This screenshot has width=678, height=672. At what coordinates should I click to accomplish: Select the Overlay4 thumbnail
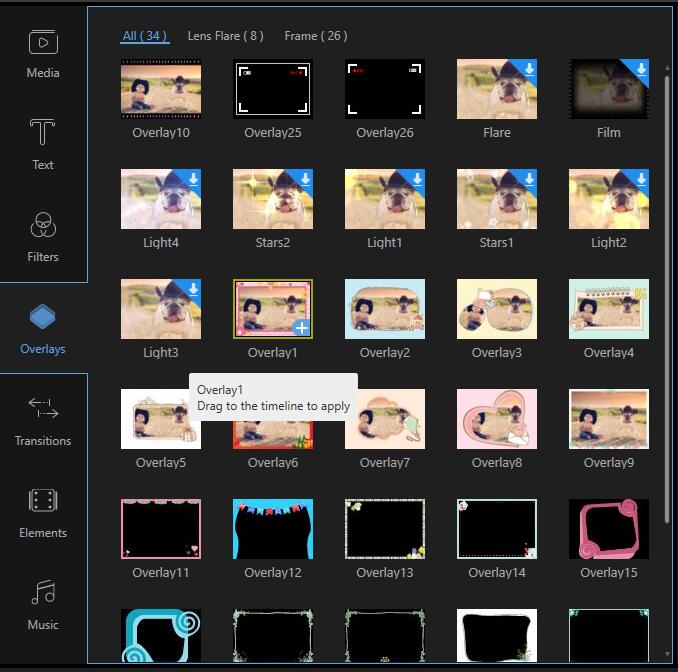[x=609, y=309]
